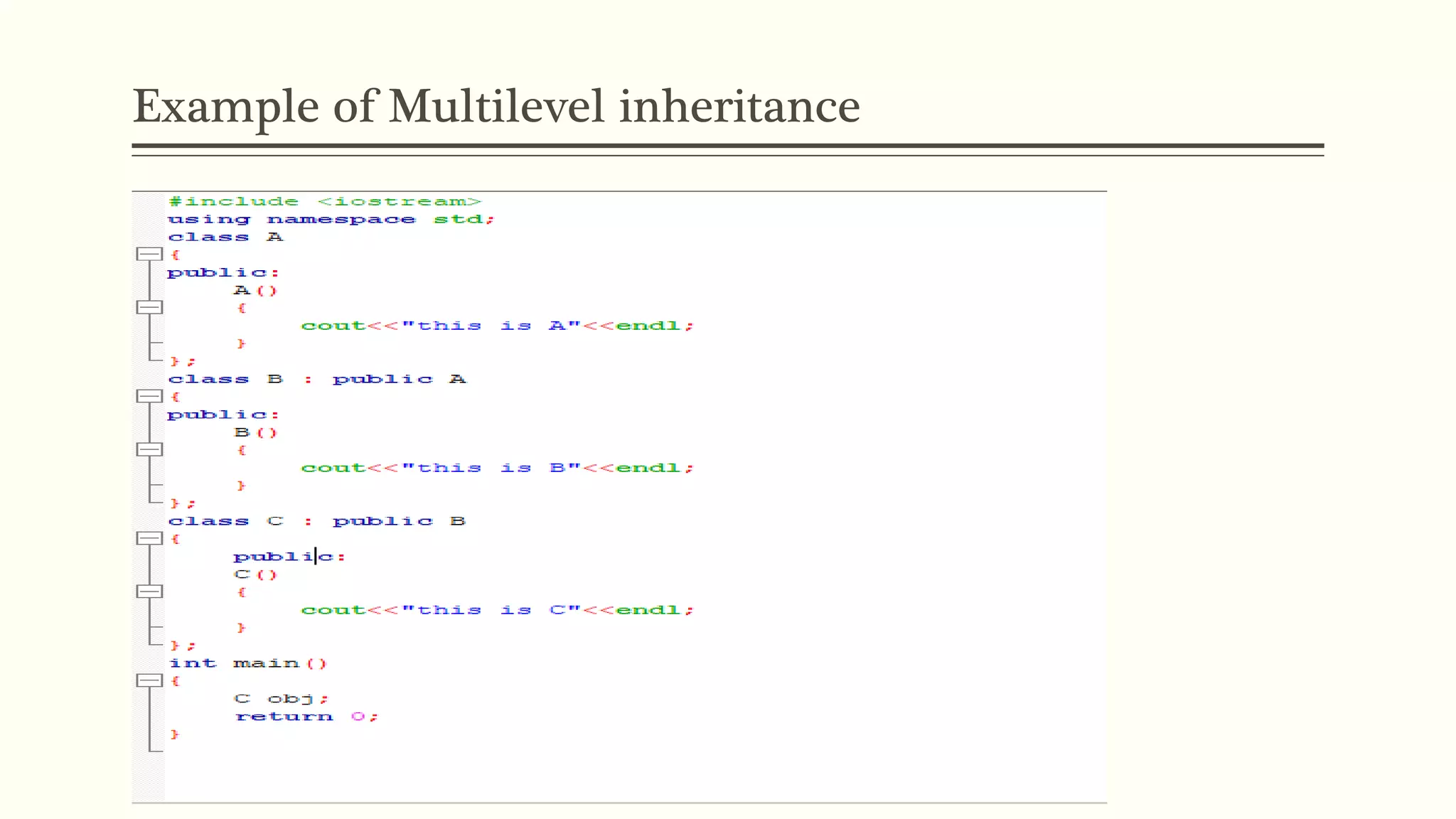Click the 'int main()' line
Image resolution: width=1456 pixels, height=819 pixels.
tap(248, 663)
